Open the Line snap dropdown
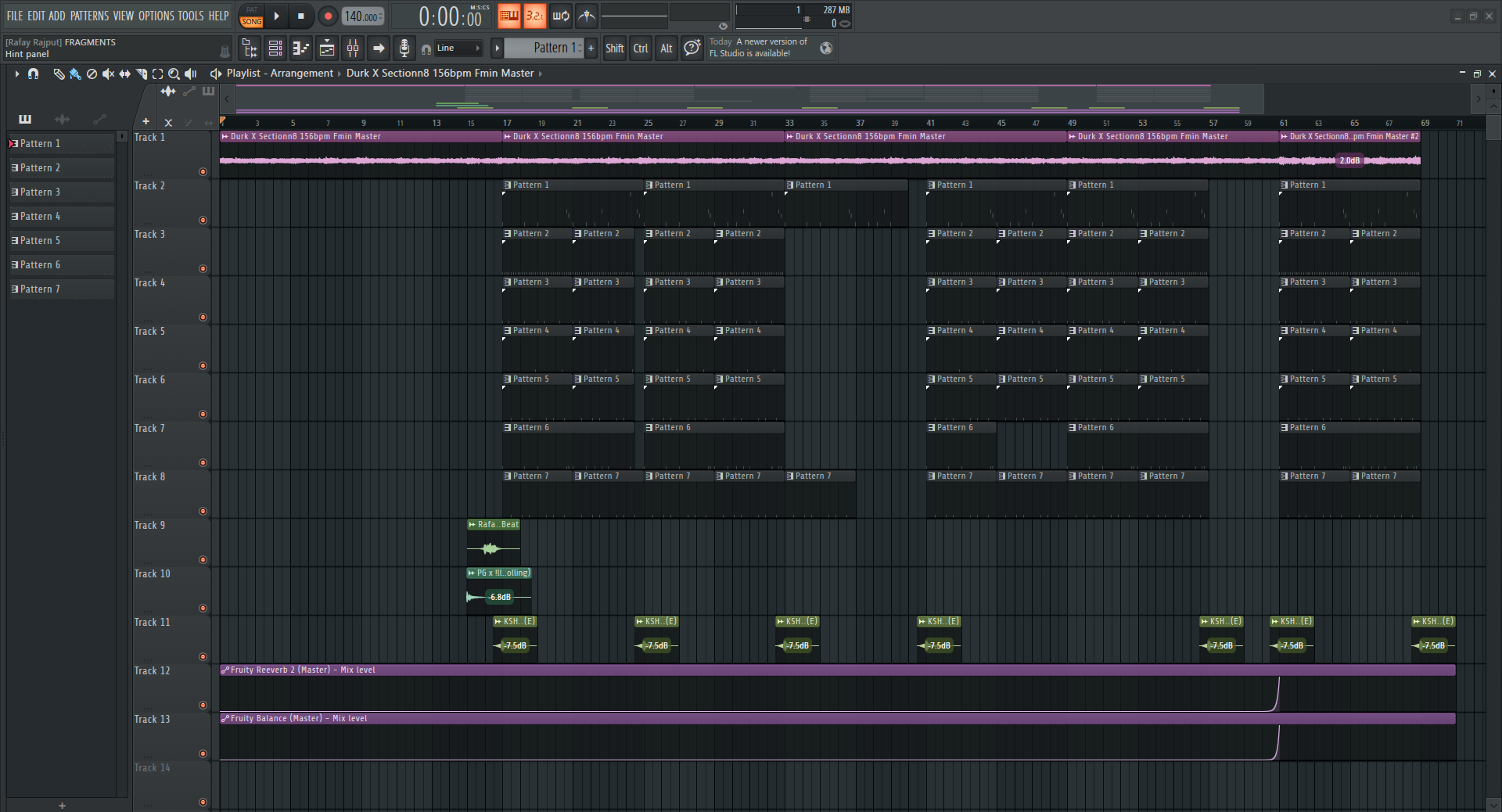Image resolution: width=1502 pixels, height=812 pixels. [458, 49]
